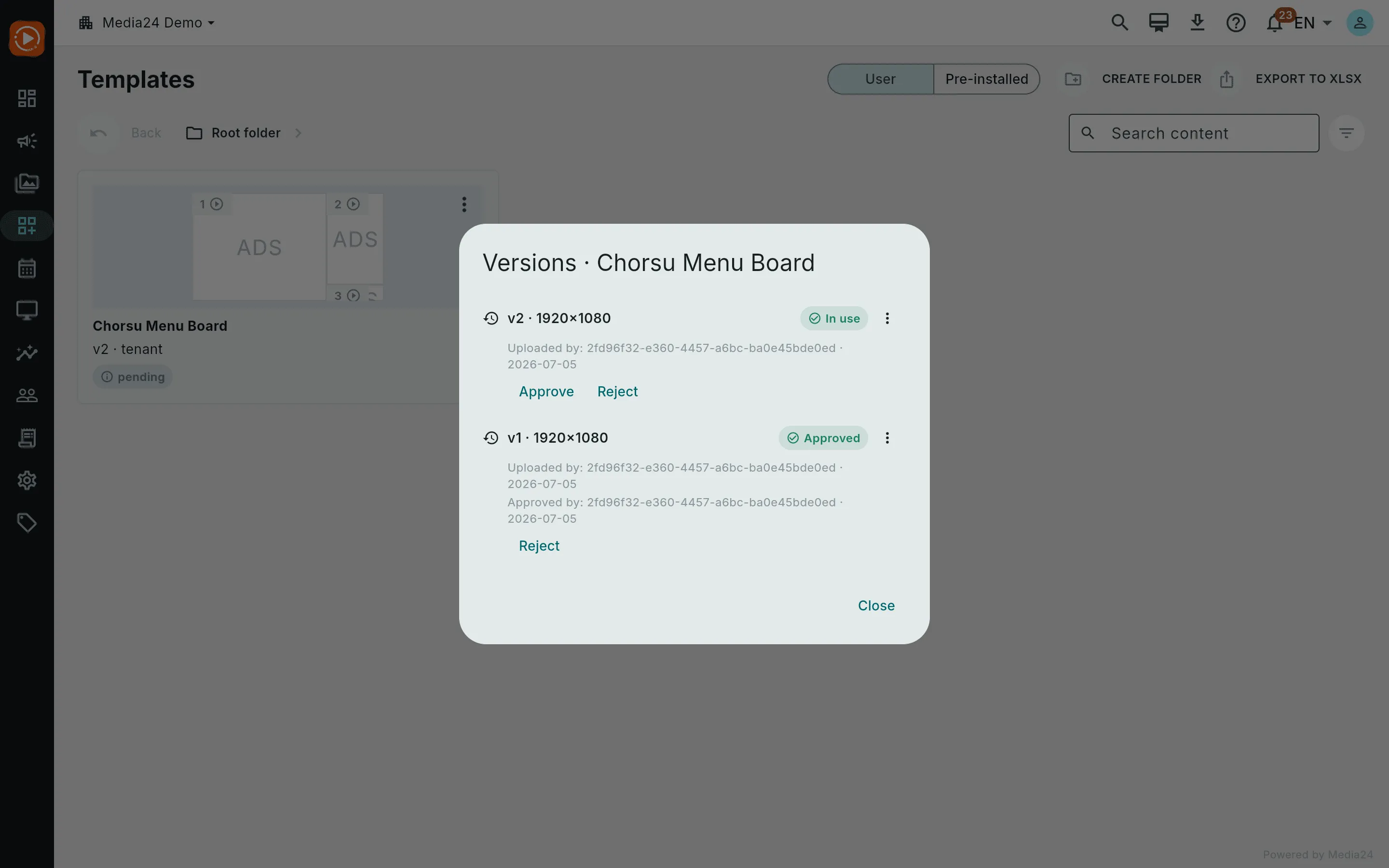Click the search magnifier in top bar

[x=1119, y=23]
